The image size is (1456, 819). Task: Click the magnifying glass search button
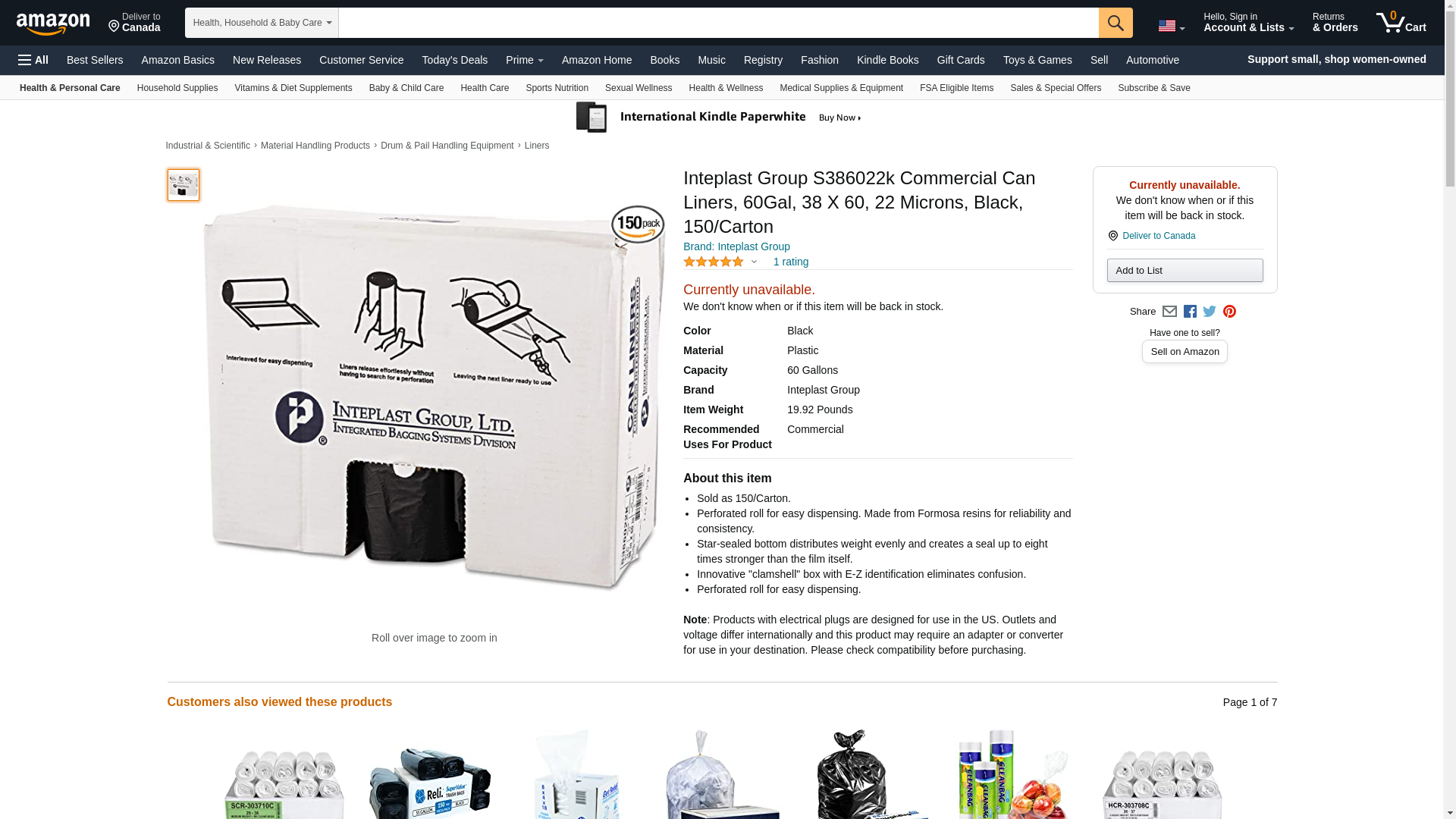pyautogui.click(x=1116, y=23)
